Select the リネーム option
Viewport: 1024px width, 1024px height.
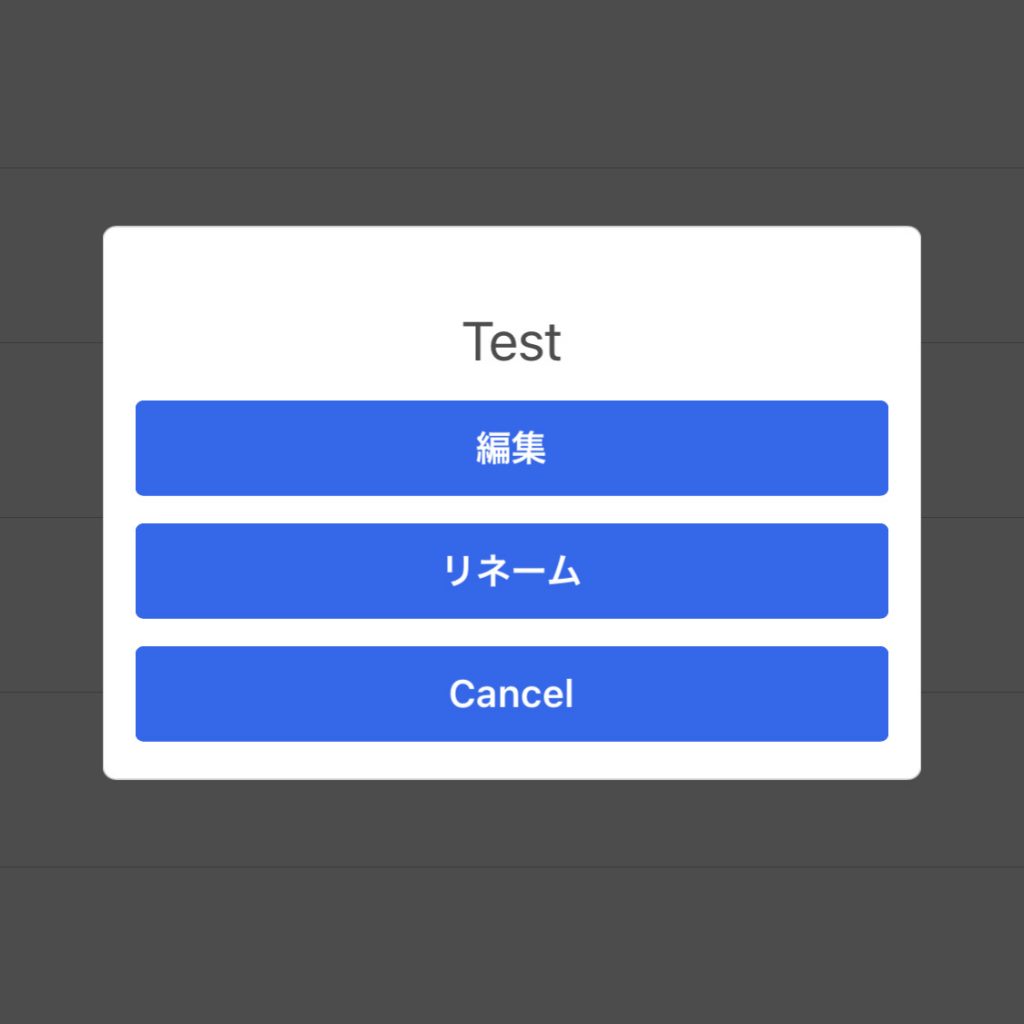click(511, 571)
